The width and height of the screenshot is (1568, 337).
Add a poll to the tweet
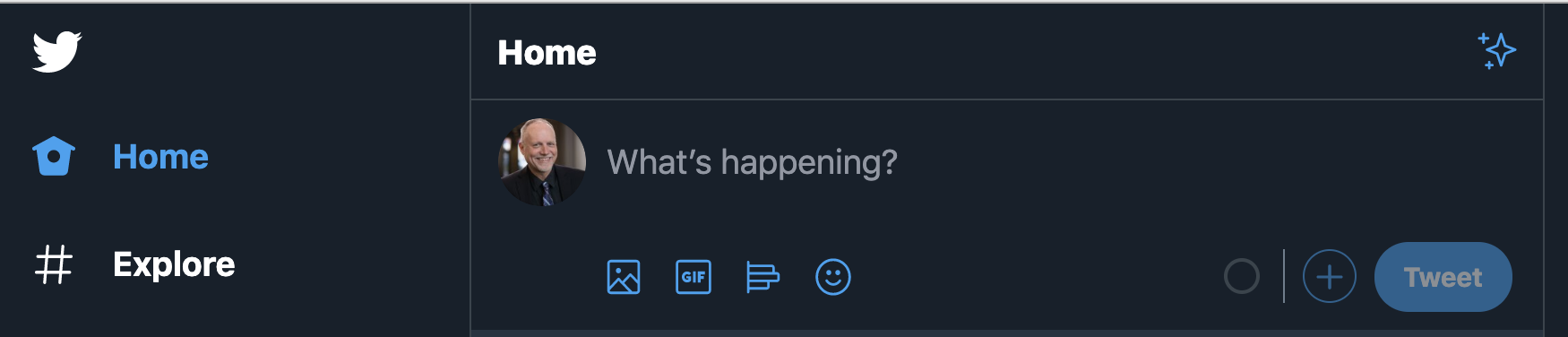pos(762,277)
